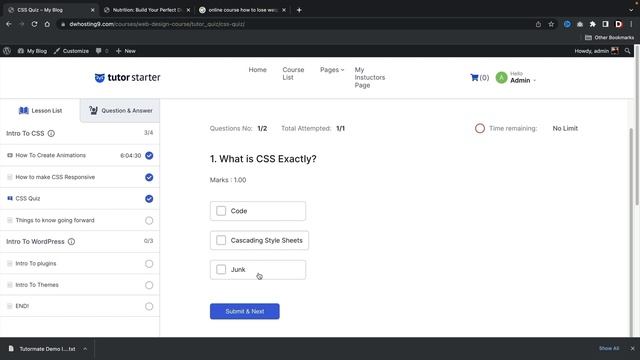Open How To Create Animations lesson

[x=51, y=156]
